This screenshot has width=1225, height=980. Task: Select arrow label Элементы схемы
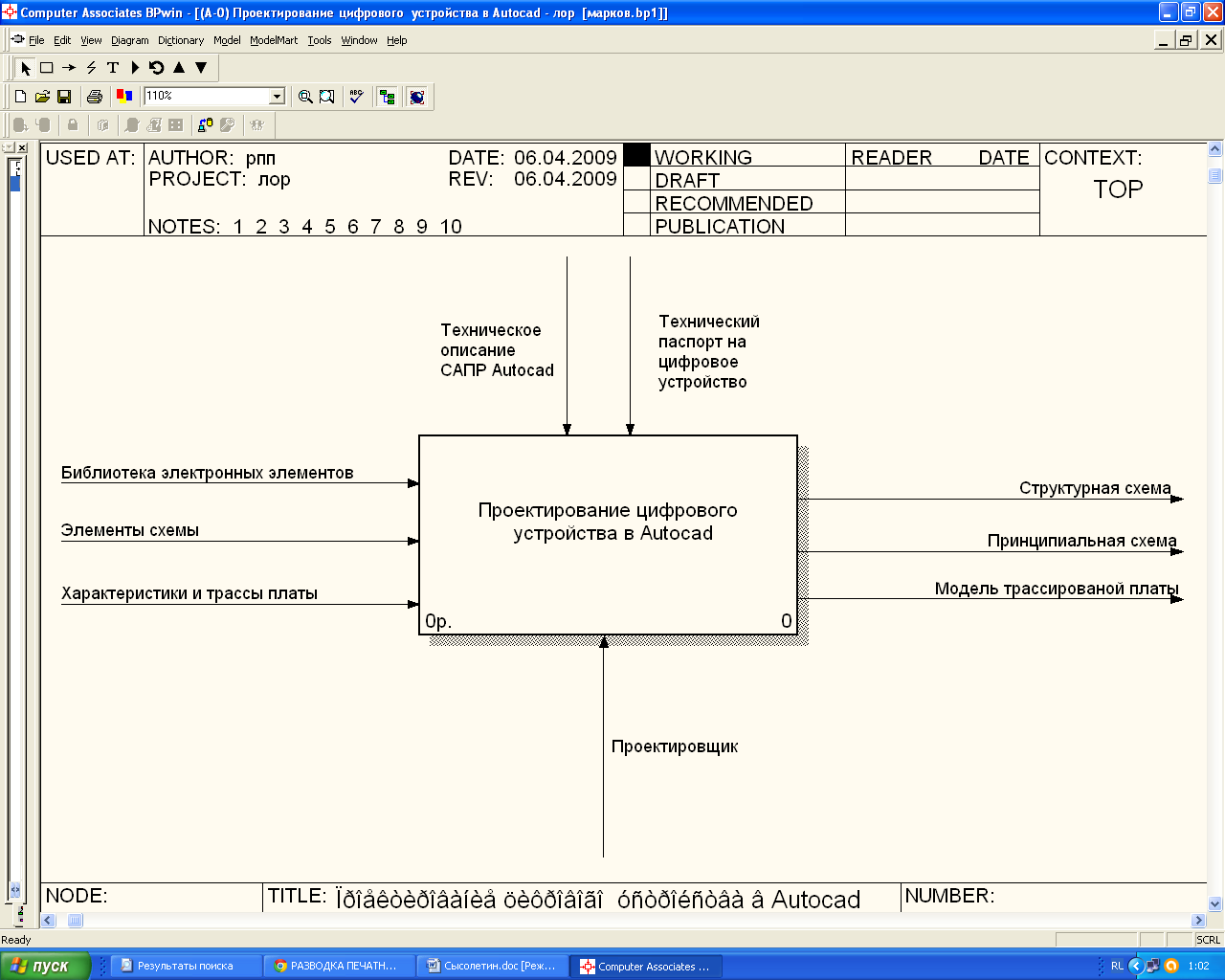(x=130, y=530)
